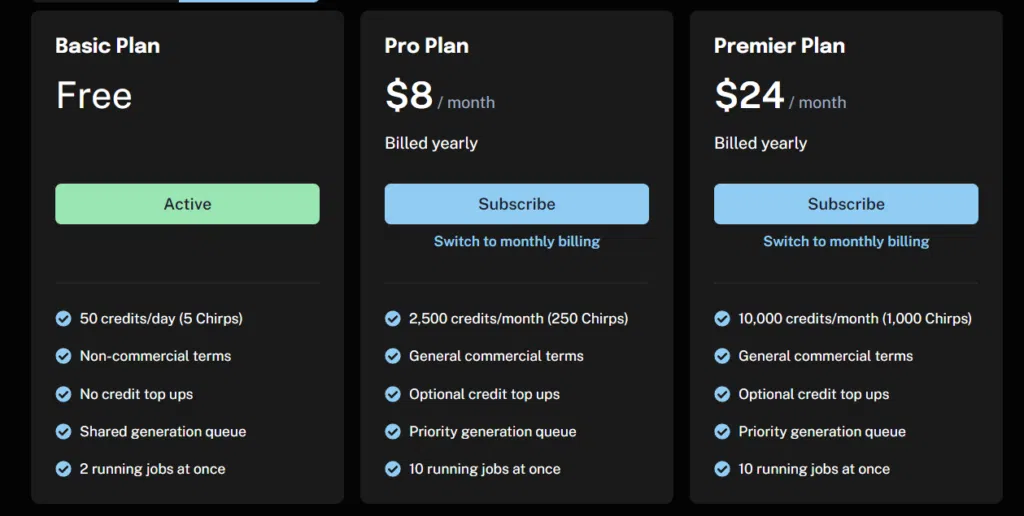Click Premier Plan's Optional credit top ups checkmark
The width and height of the screenshot is (1024, 516).
coord(722,394)
